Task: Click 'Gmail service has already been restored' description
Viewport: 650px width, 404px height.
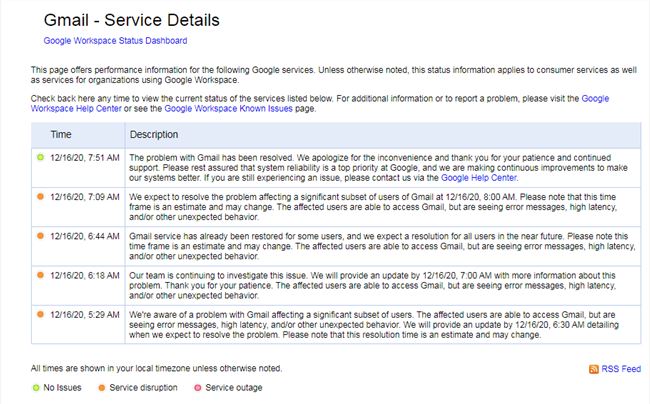Action: 382,246
